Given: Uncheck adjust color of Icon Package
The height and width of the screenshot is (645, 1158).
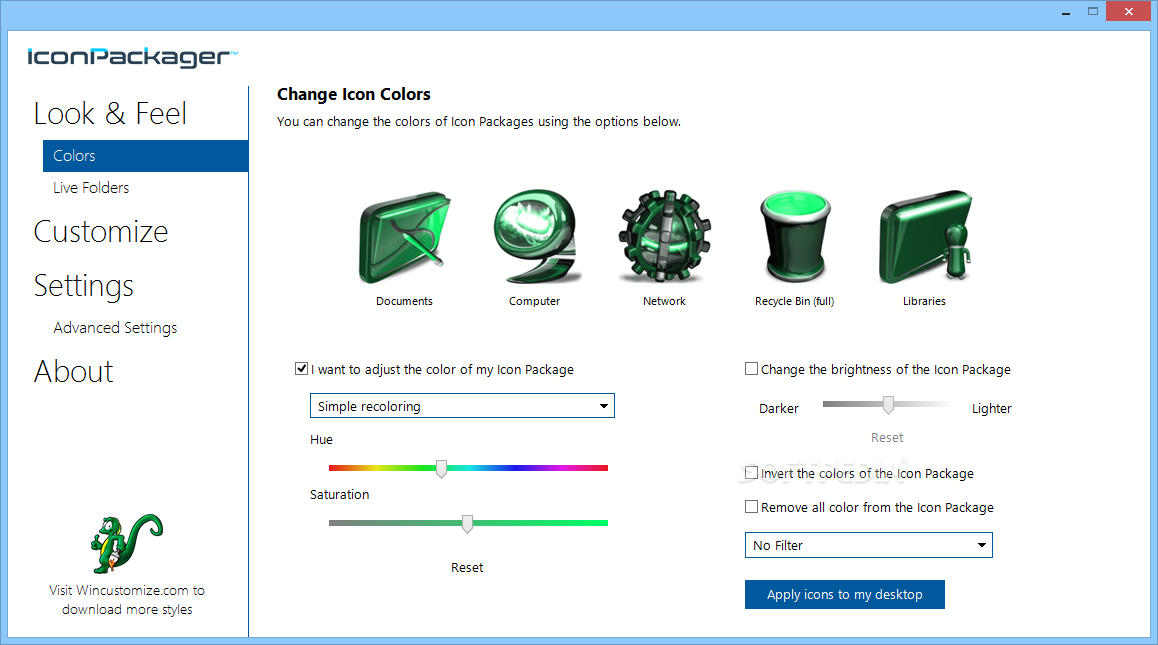Looking at the screenshot, I should 301,369.
